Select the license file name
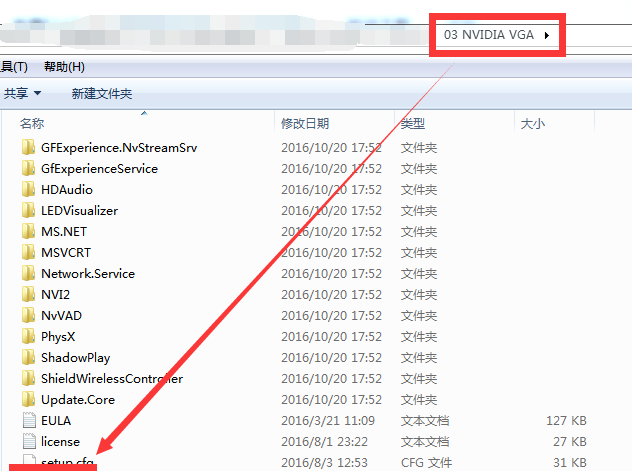 coord(60,442)
